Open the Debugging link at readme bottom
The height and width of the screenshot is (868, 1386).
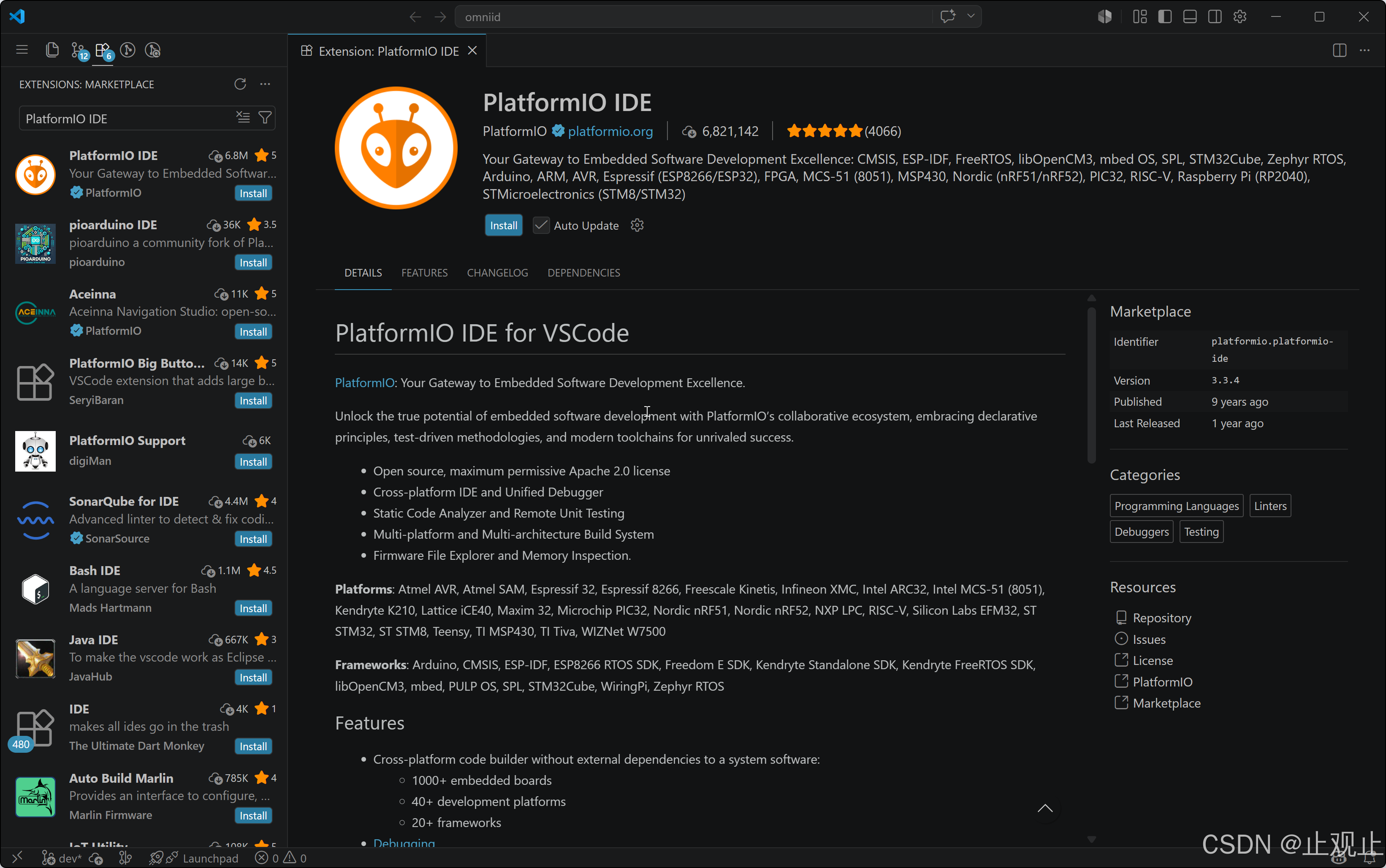(x=404, y=843)
